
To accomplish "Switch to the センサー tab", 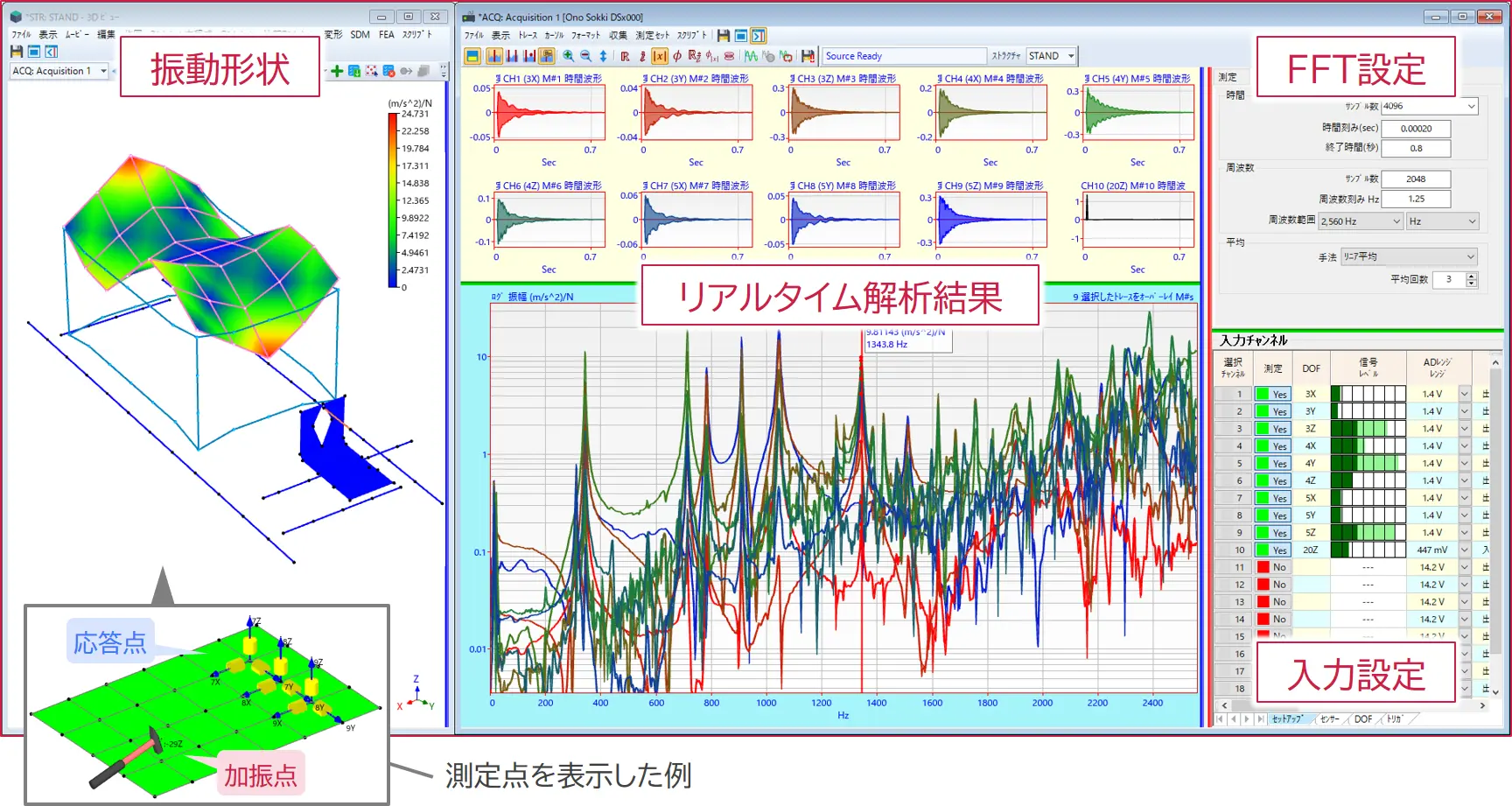I will (1329, 719).
